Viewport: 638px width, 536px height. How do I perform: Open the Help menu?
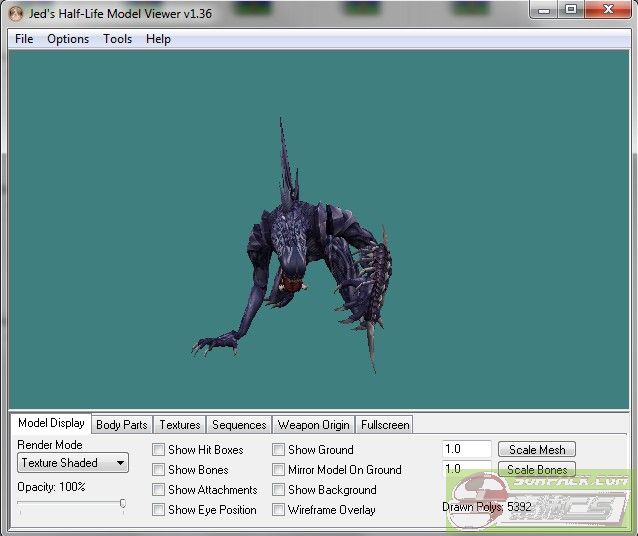point(158,39)
